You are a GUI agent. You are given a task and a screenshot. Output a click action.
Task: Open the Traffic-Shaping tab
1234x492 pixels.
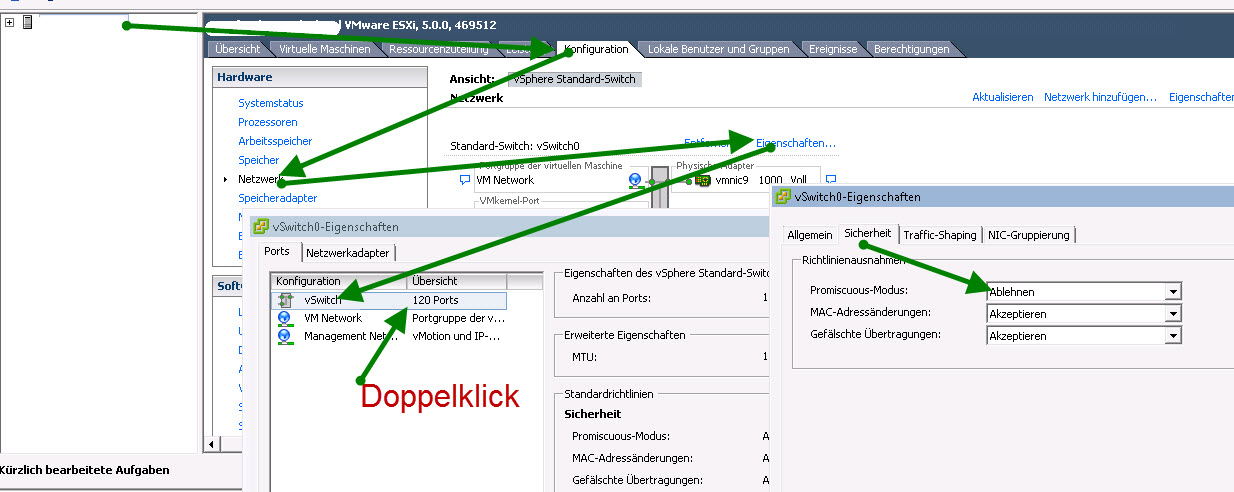click(940, 235)
